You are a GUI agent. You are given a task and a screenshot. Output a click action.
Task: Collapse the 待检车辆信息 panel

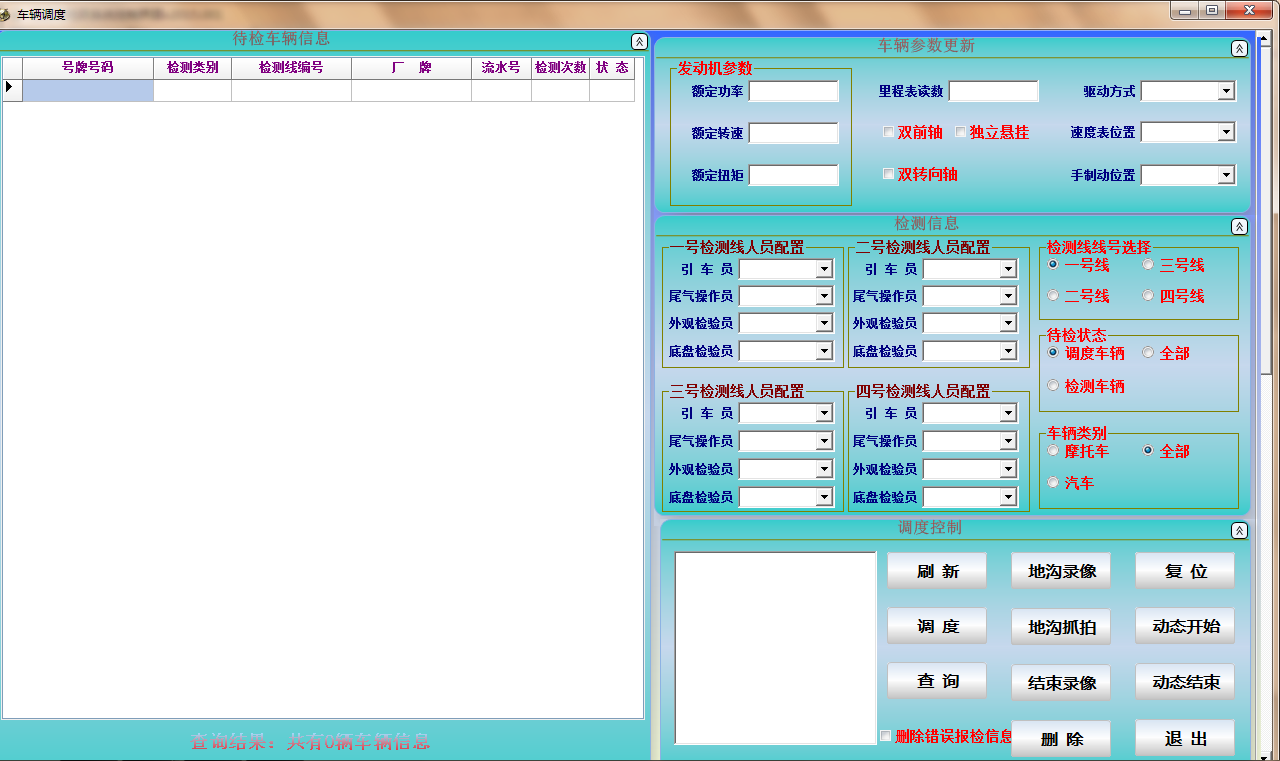tap(639, 41)
